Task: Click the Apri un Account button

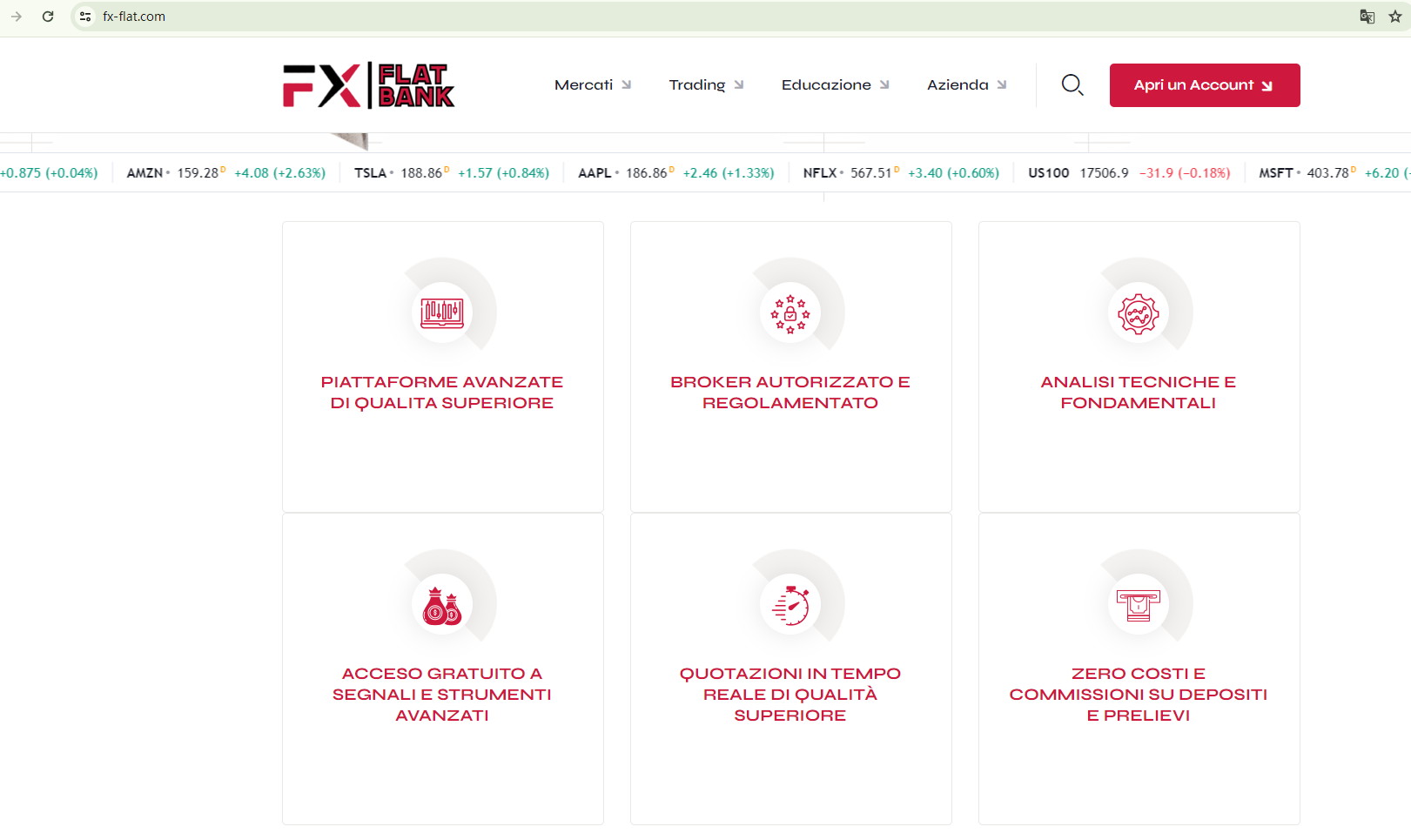Action: click(1205, 85)
